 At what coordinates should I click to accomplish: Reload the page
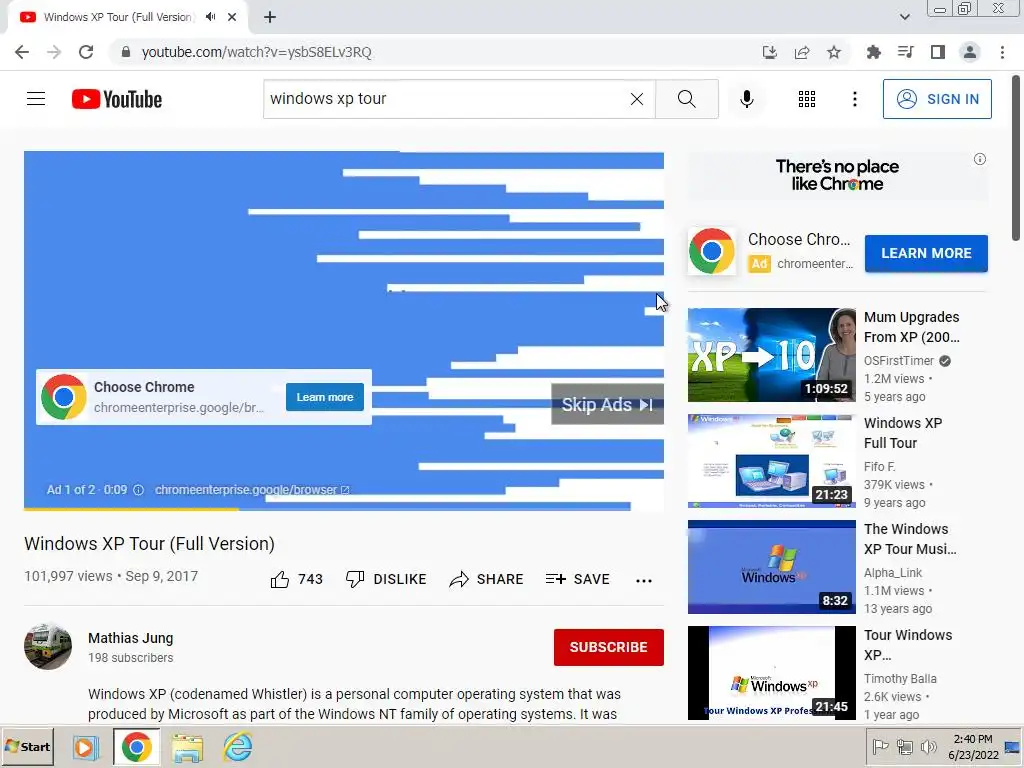pyautogui.click(x=86, y=52)
